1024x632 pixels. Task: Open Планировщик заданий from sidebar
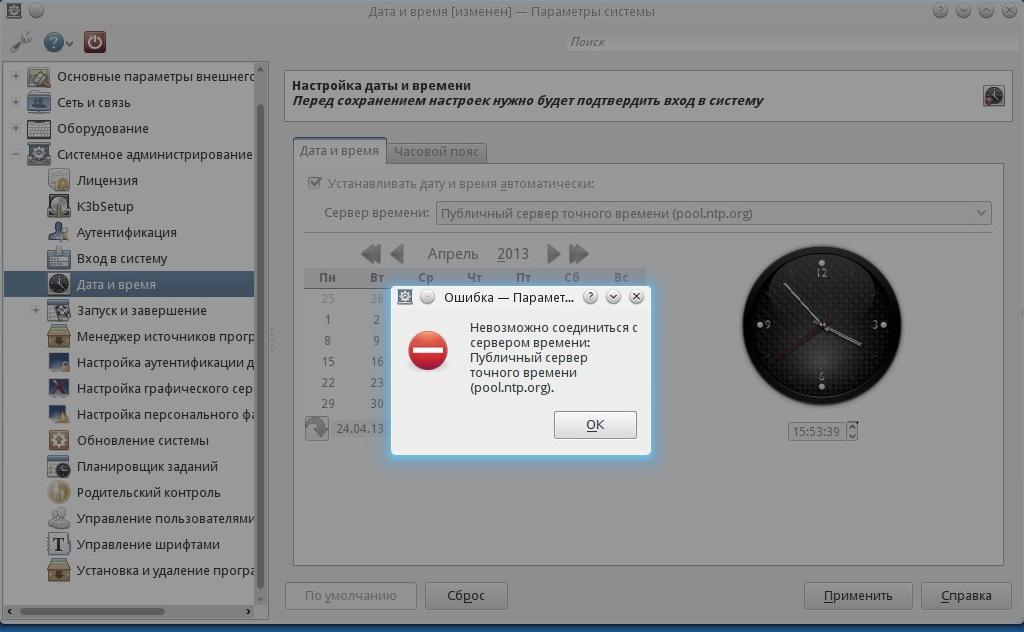click(146, 466)
